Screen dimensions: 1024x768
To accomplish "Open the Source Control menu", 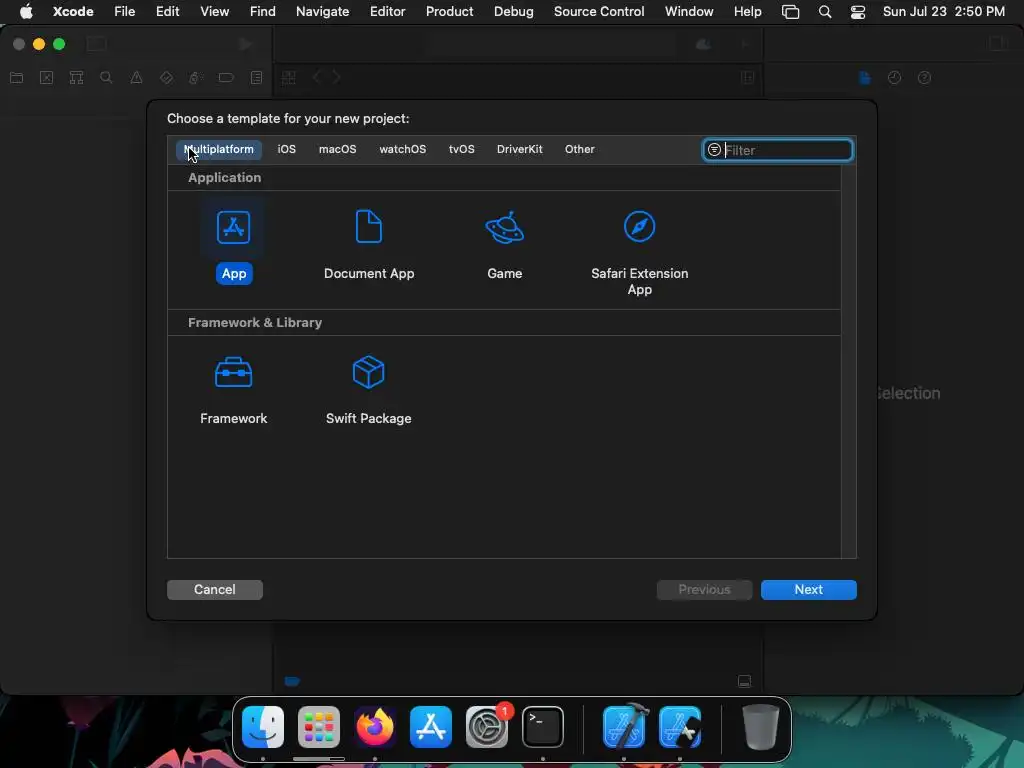I will (x=599, y=11).
